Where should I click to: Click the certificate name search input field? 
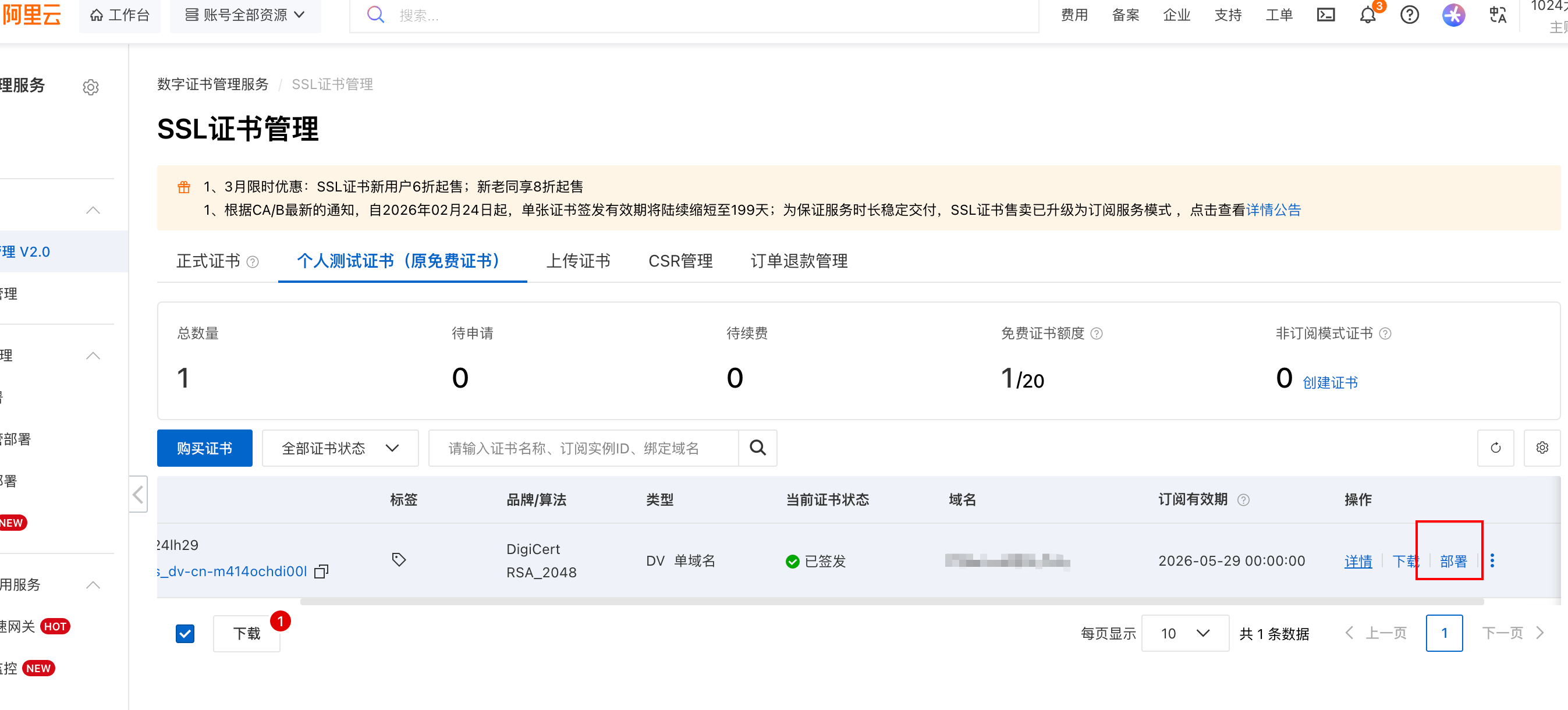pyautogui.click(x=583, y=448)
